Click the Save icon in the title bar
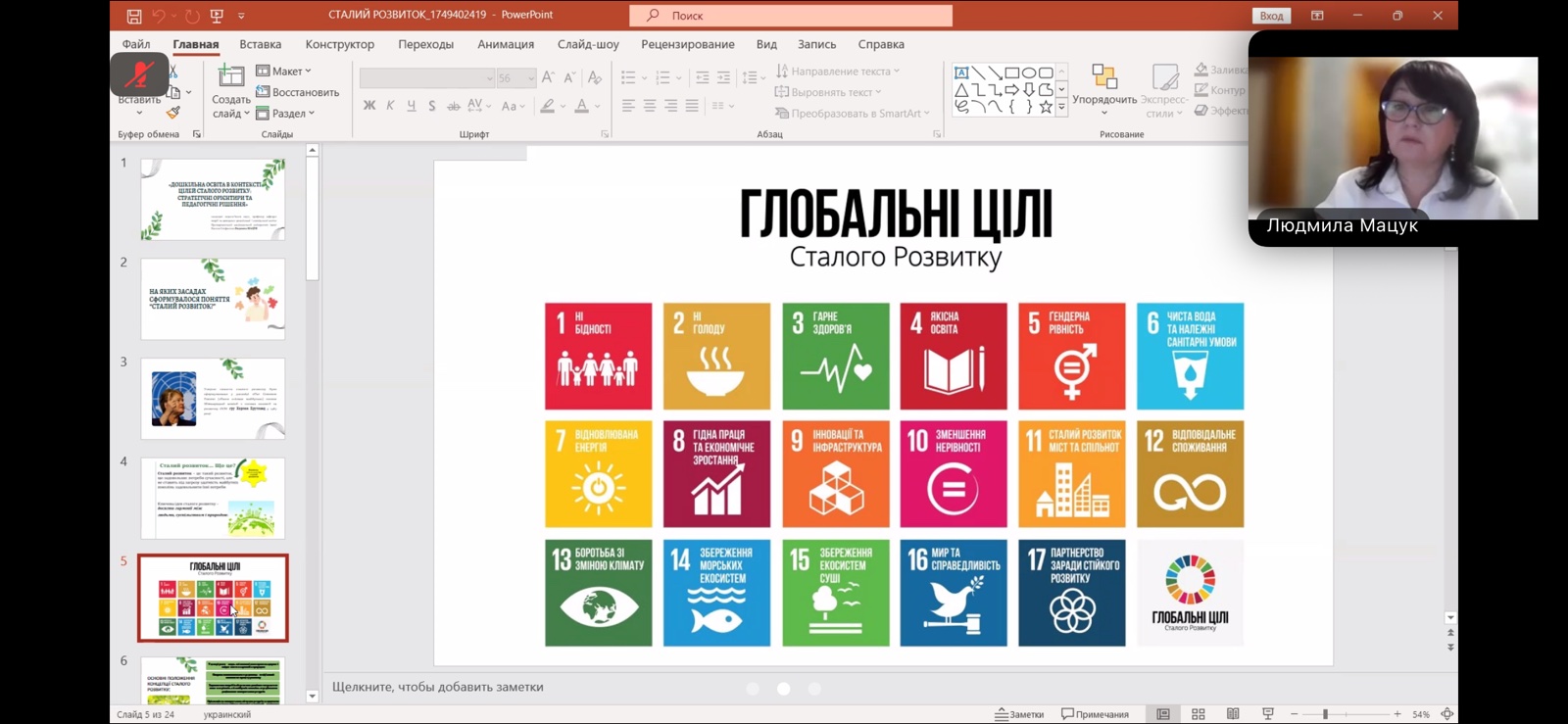The height and width of the screenshot is (724, 1568). coord(134,16)
